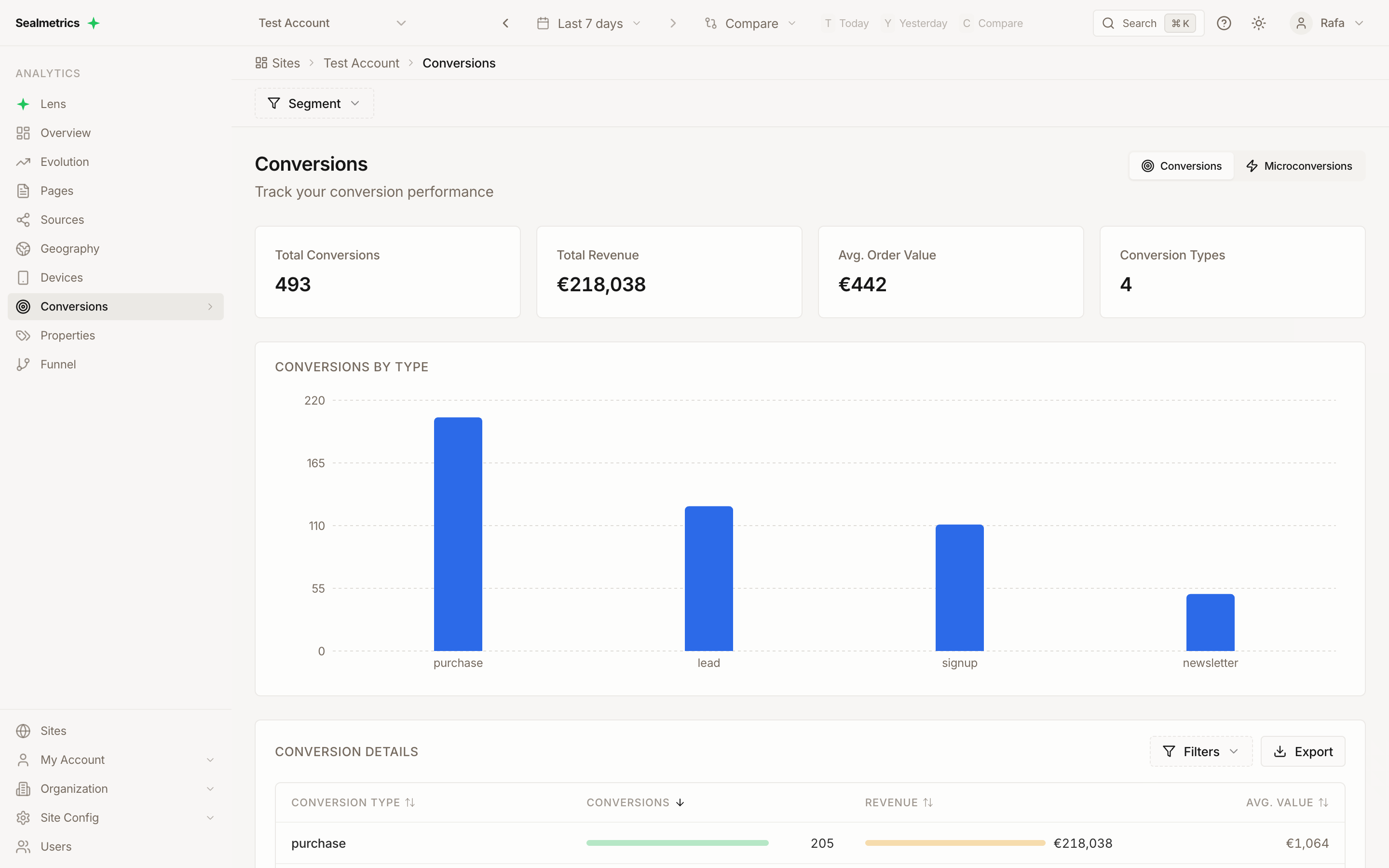Image resolution: width=1389 pixels, height=868 pixels.
Task: Click the Sites grid icon in breadcrumb
Action: click(261, 63)
